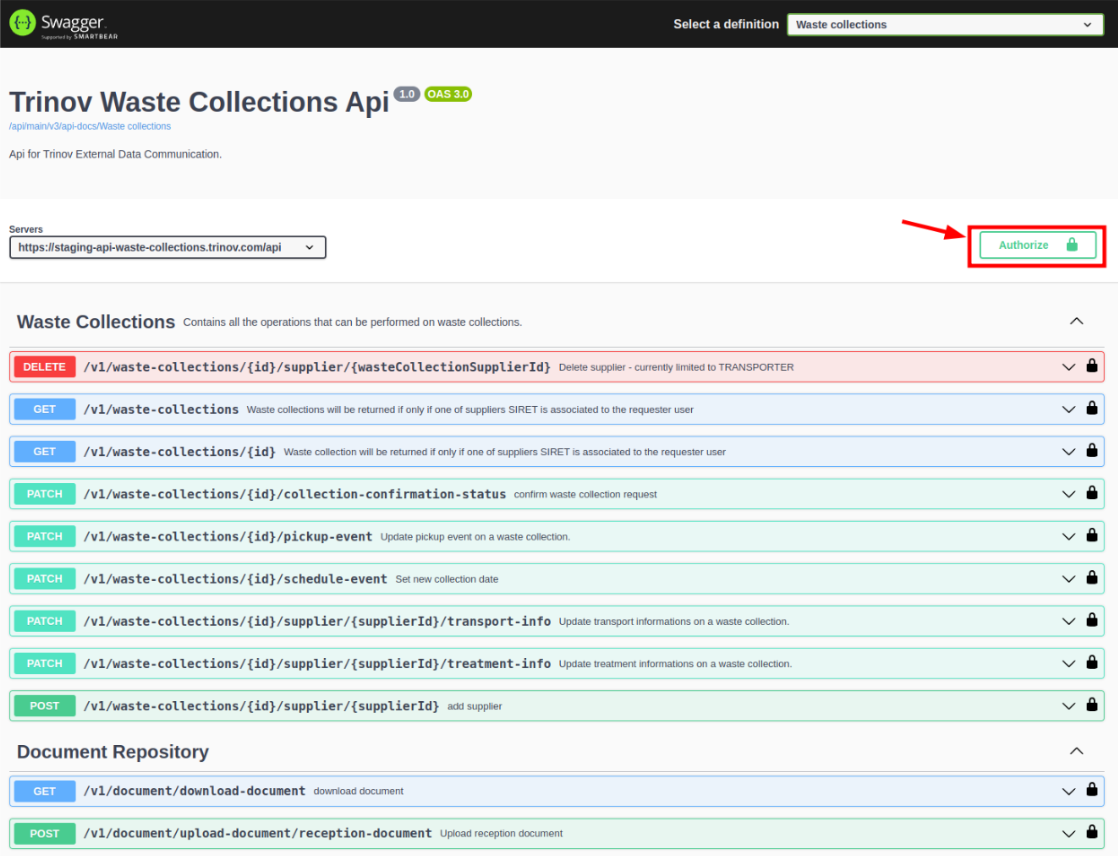The width and height of the screenshot is (1118, 856).
Task: Click lock icon on collection-confirmation-status row
Action: pyautogui.click(x=1092, y=493)
